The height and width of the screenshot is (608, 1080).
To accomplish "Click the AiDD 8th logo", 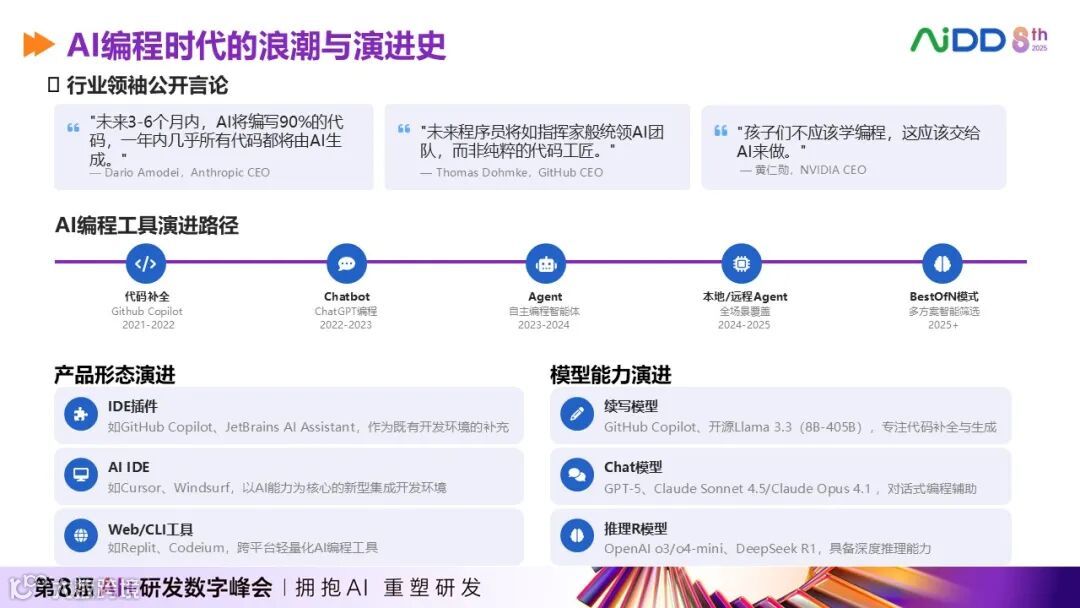I will pos(979,40).
